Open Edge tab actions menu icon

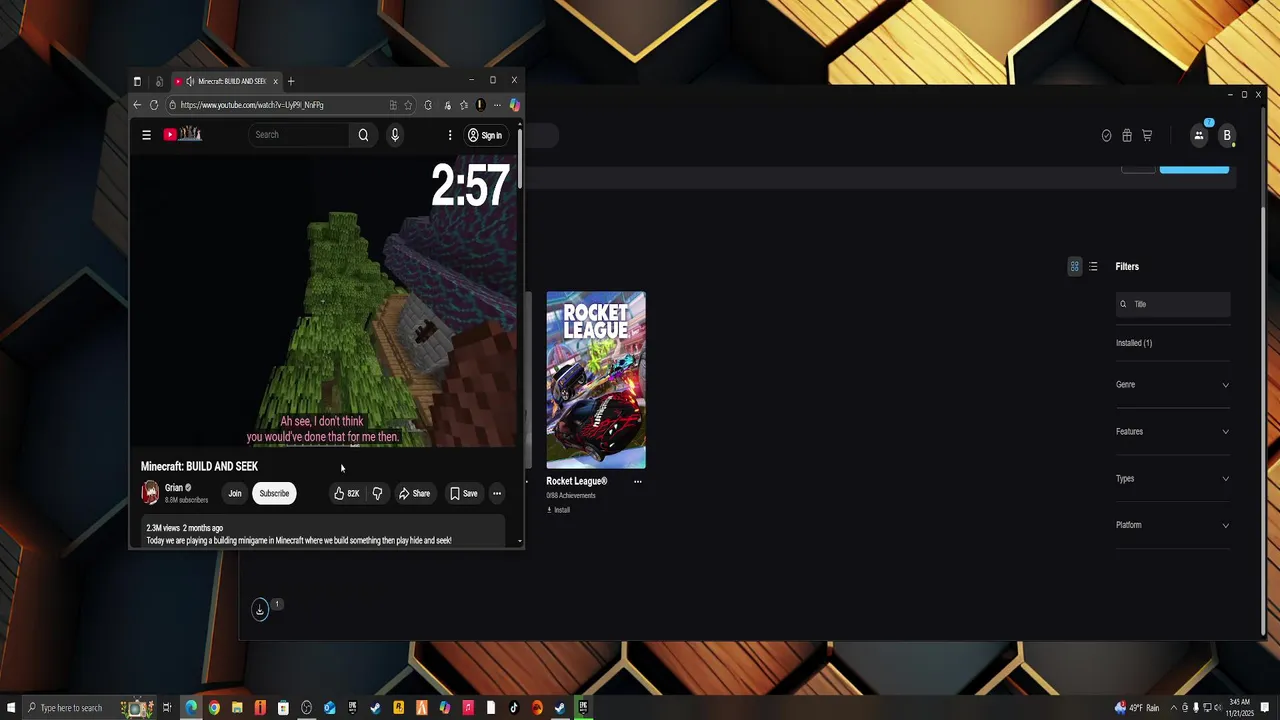(x=137, y=82)
